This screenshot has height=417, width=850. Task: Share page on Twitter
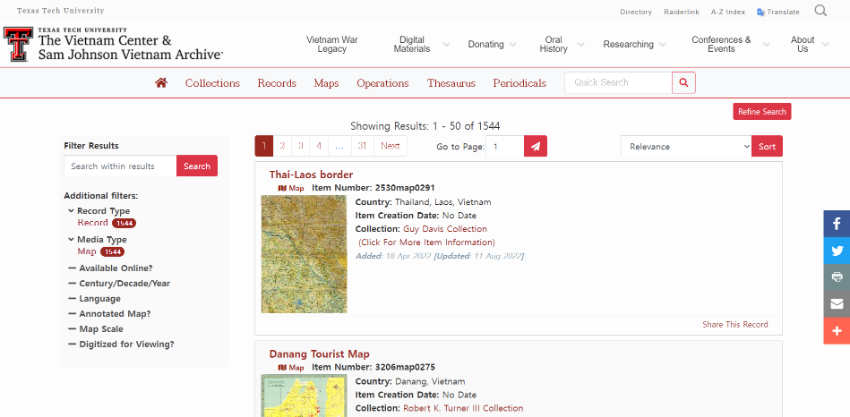tap(836, 251)
